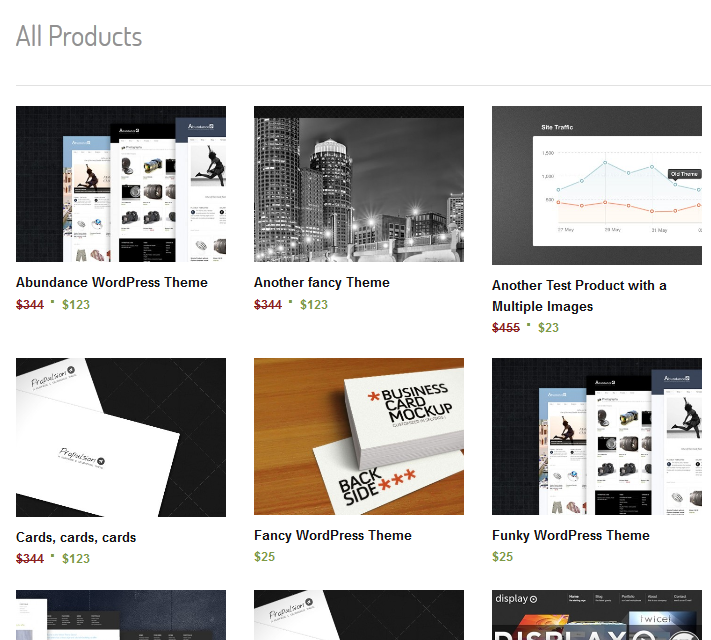Screen dimensions: 711x640
Task: Open the Funky WordPress Theme product image
Action: coord(597,436)
